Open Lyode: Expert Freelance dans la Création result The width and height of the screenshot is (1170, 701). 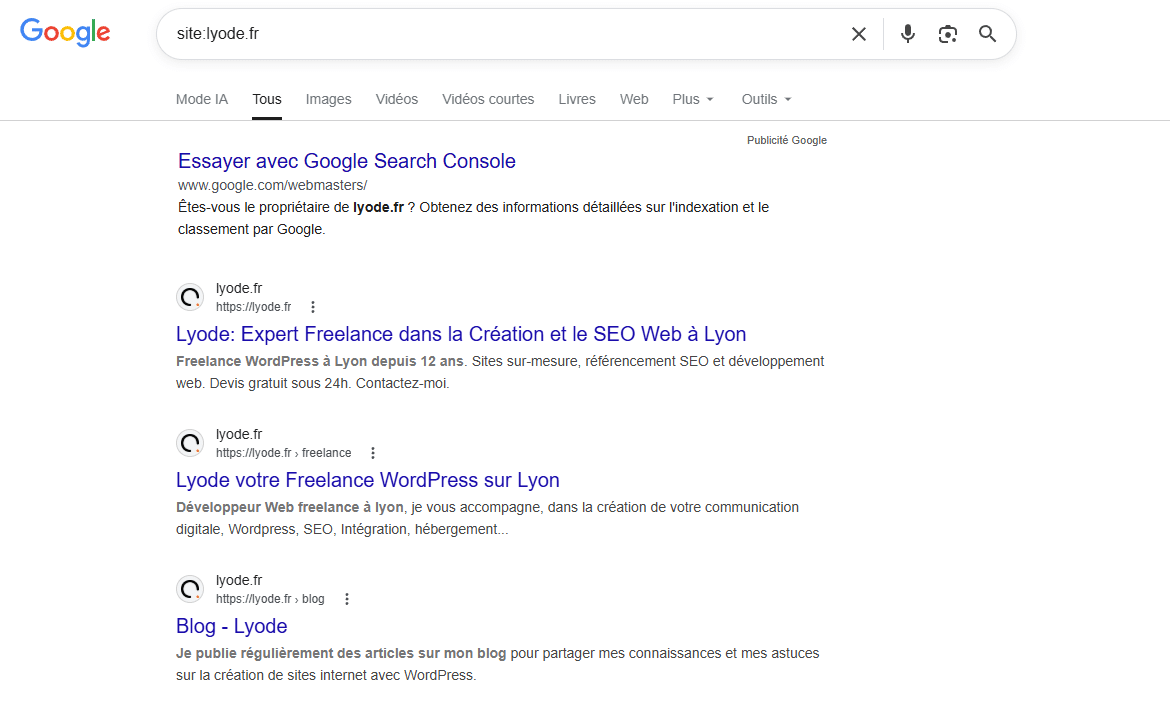[461, 334]
